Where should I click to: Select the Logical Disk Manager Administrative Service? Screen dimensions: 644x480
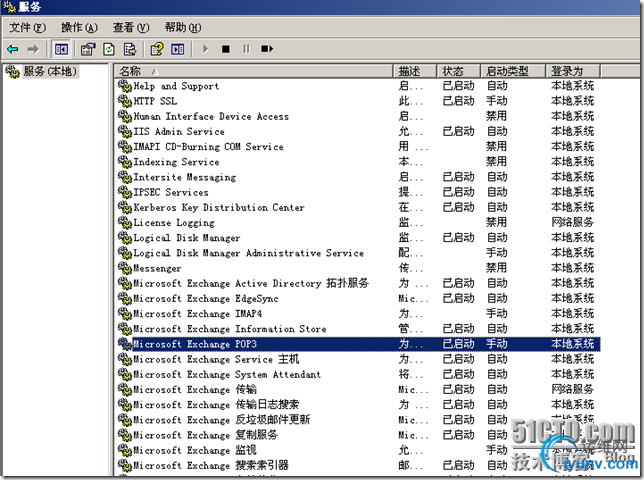(249, 253)
